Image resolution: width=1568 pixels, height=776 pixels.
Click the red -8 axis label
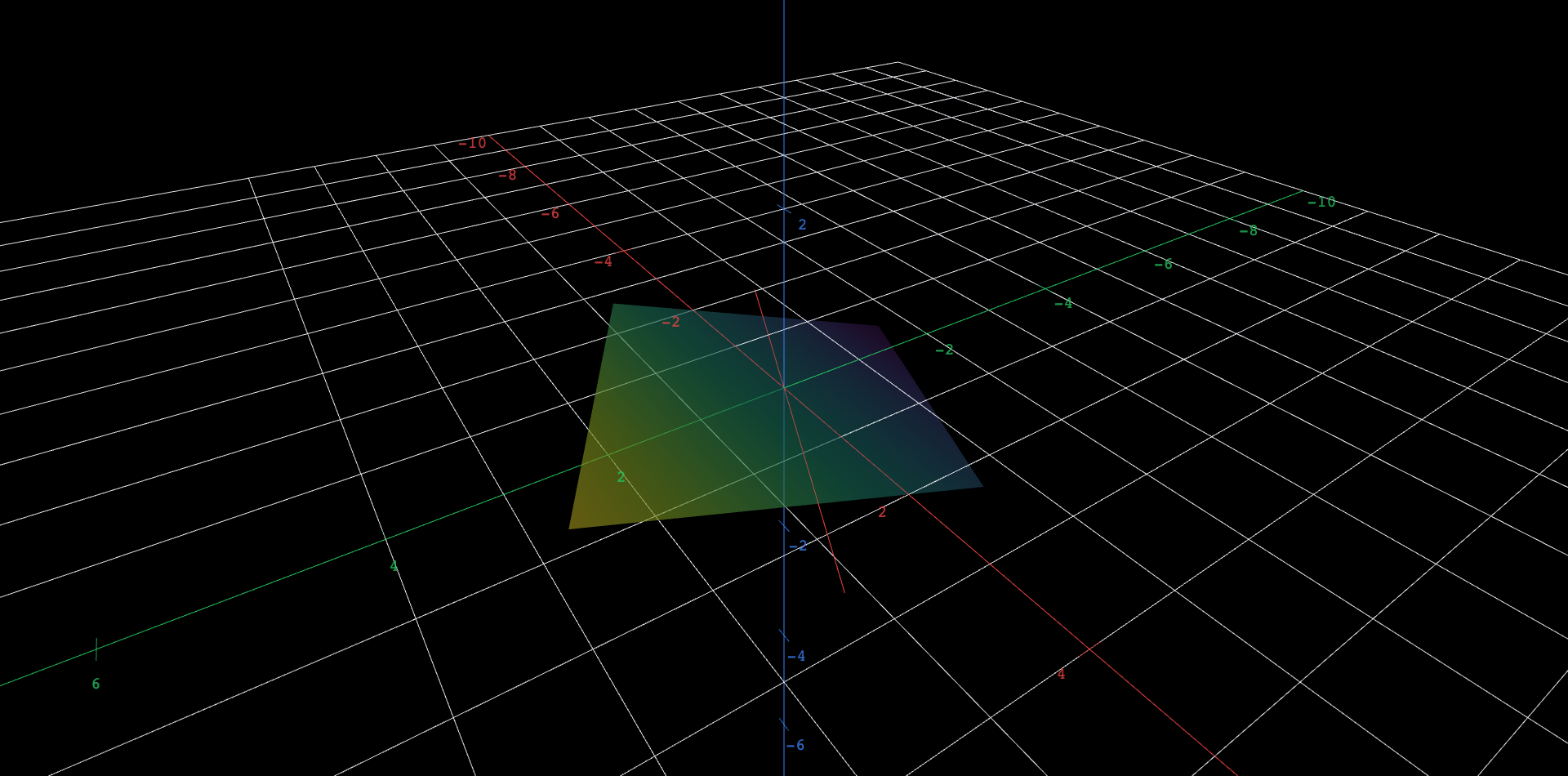pos(507,175)
